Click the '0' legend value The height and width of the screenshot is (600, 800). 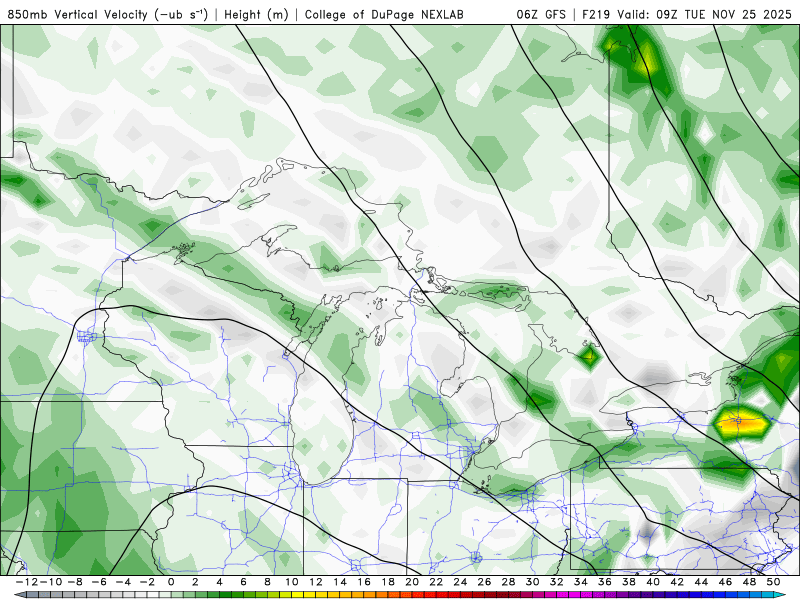tap(171, 582)
